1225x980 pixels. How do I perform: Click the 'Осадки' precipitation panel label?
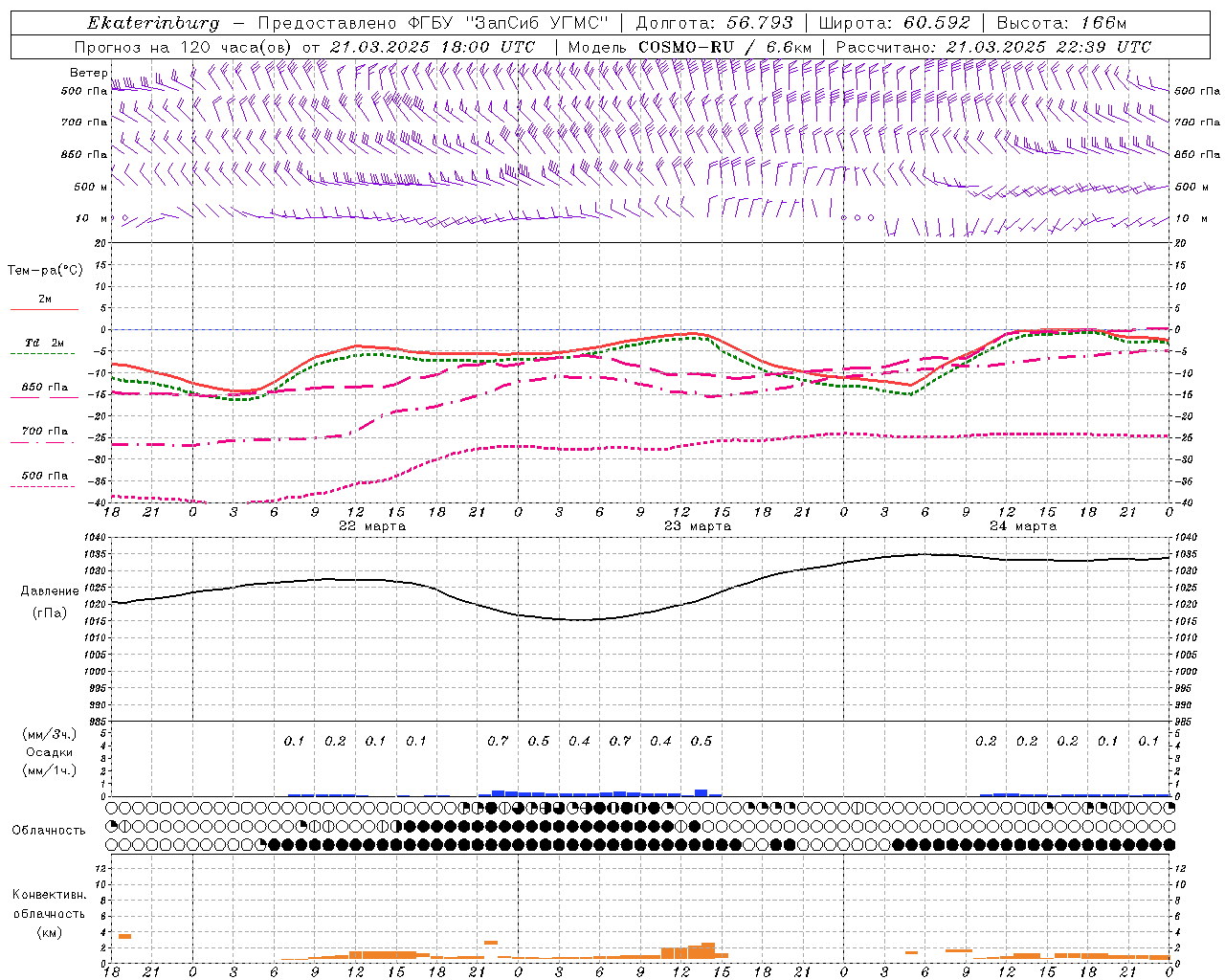49,752
